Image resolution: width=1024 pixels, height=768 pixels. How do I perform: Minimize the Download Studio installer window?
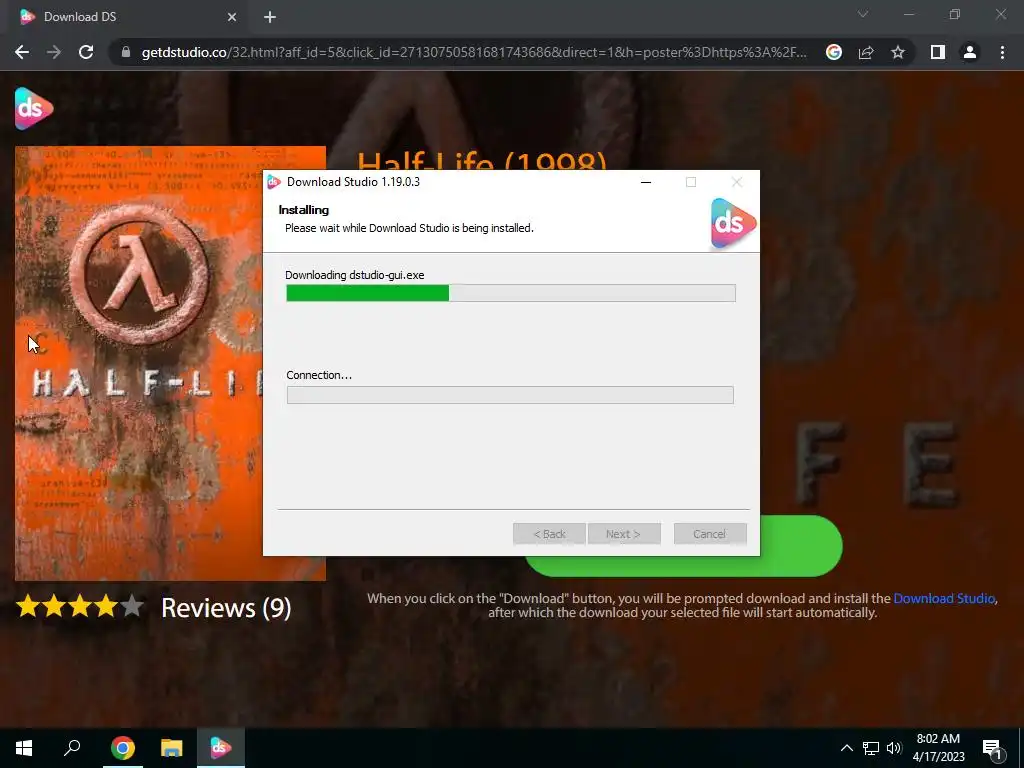(646, 182)
